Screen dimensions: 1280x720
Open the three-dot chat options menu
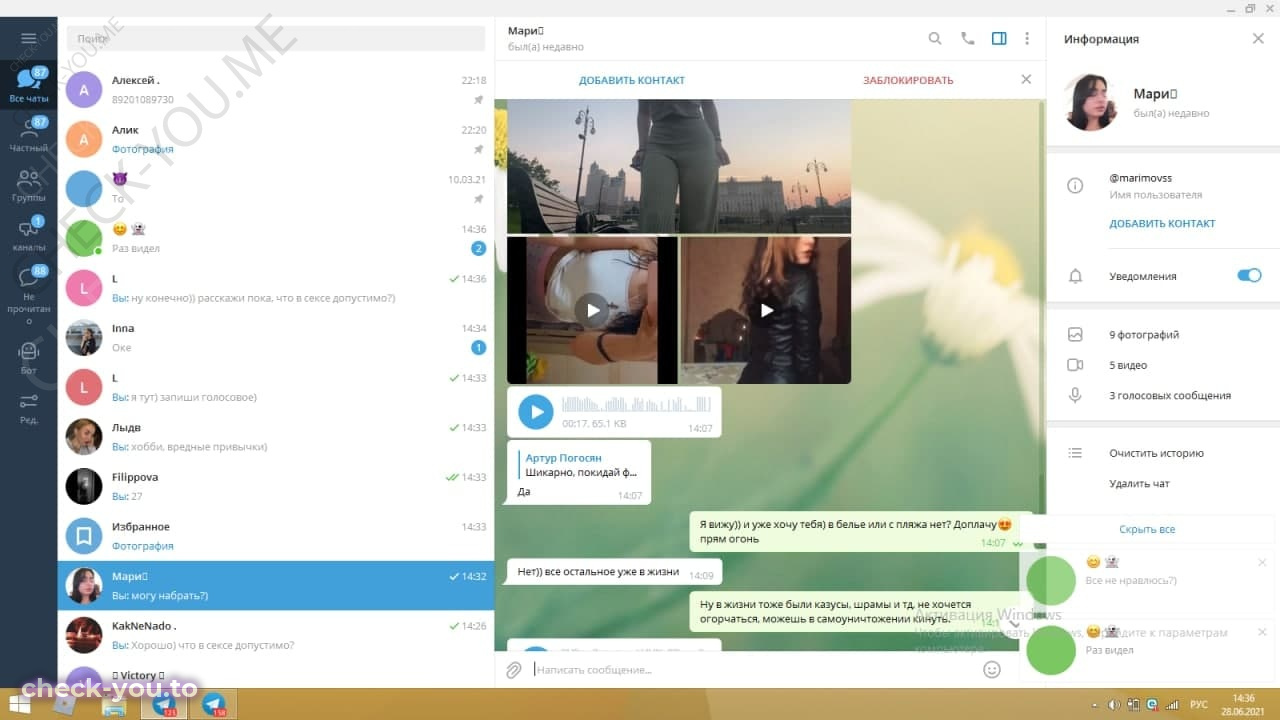pyautogui.click(x=1027, y=38)
